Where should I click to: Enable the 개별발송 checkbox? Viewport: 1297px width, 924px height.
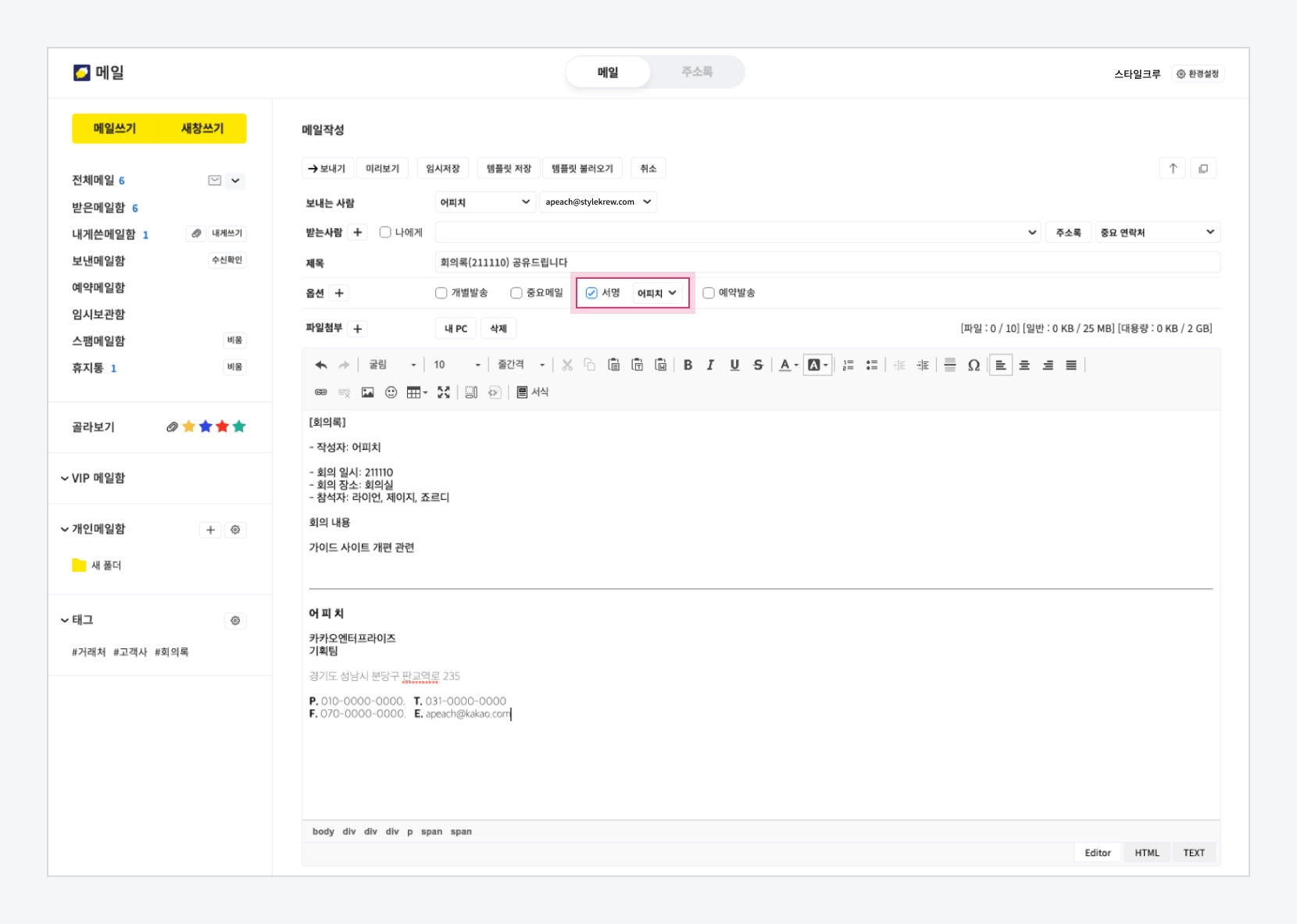coord(441,293)
